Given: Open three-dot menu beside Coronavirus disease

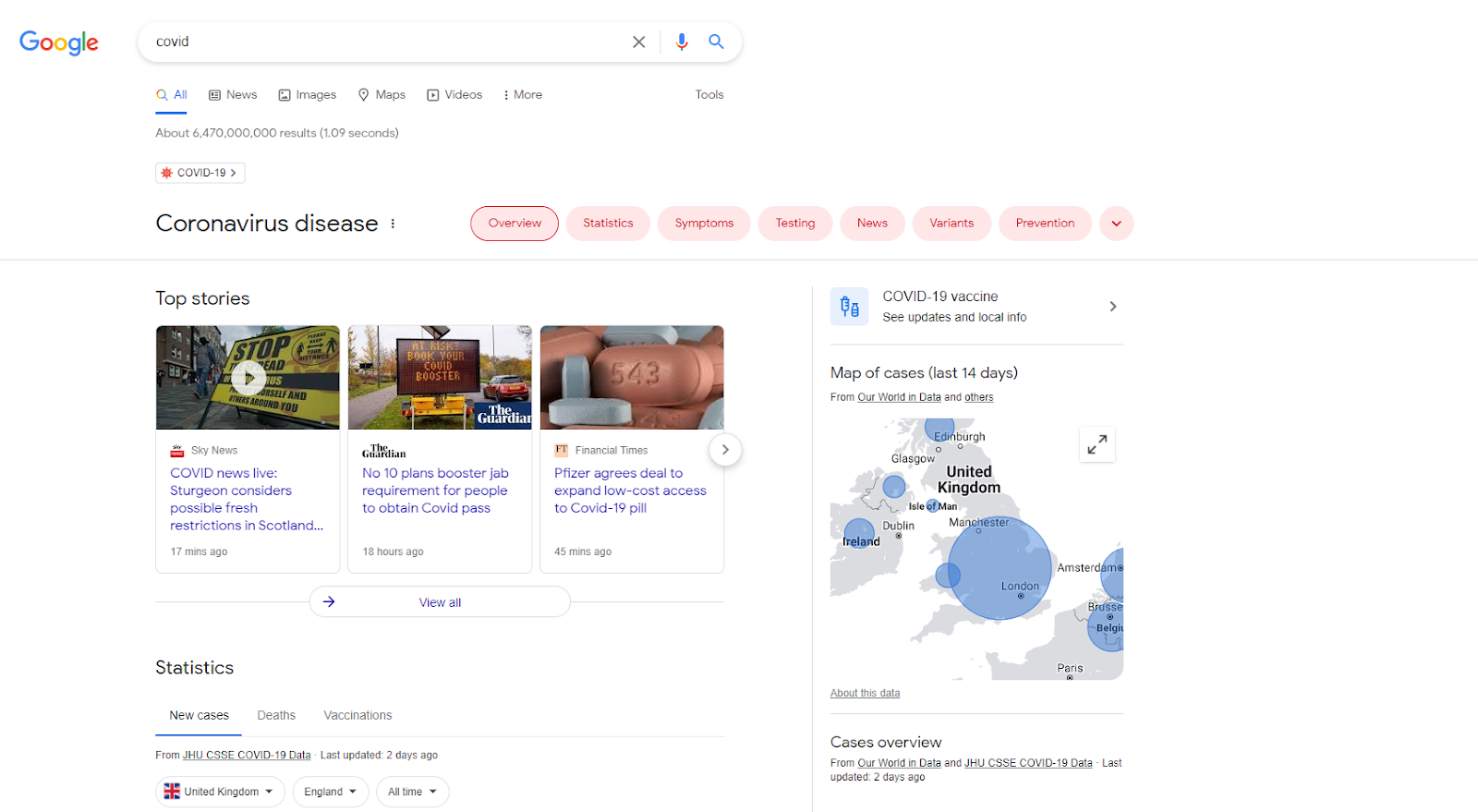Looking at the screenshot, I should (x=393, y=224).
